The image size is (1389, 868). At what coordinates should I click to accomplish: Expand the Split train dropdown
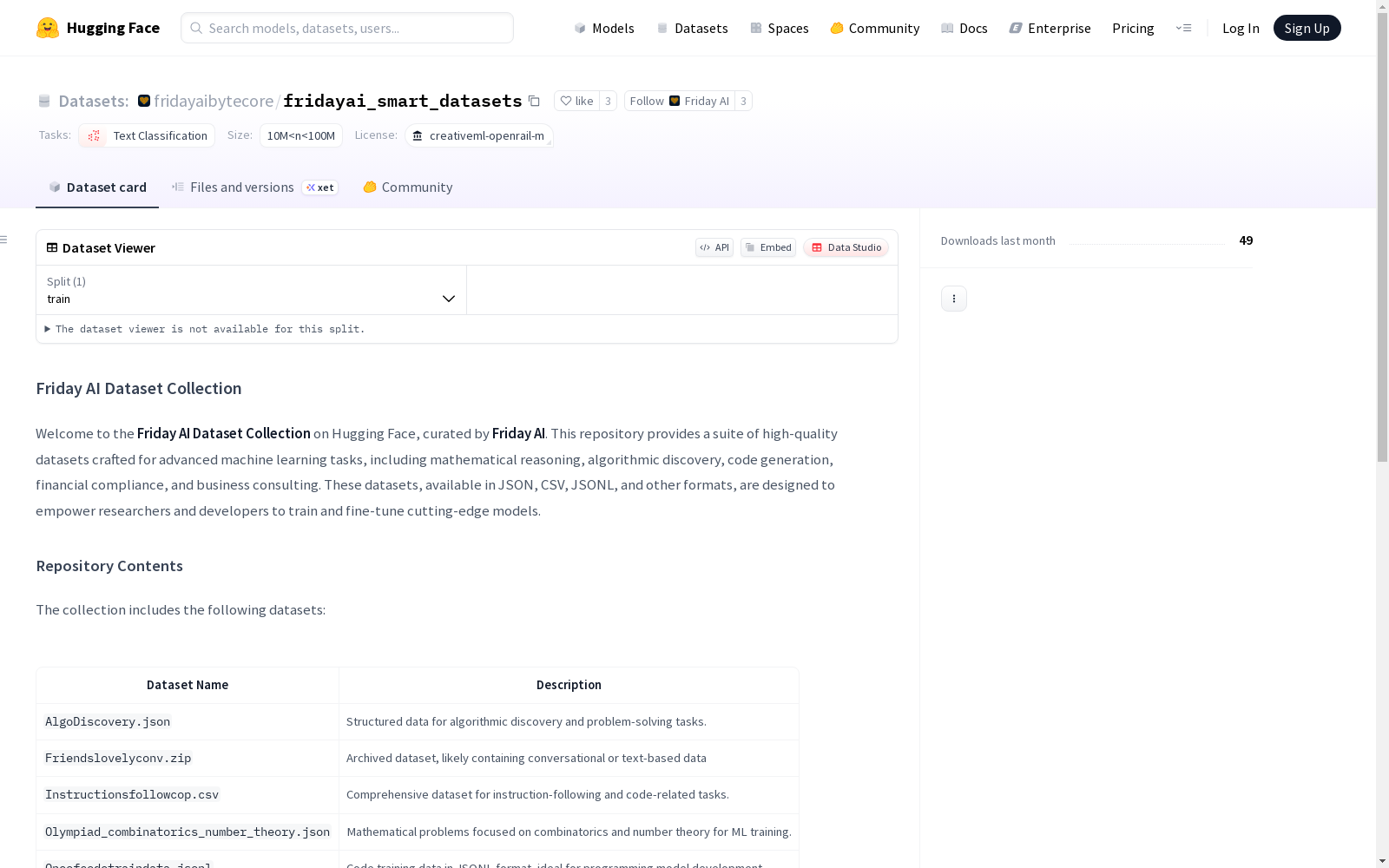251,290
